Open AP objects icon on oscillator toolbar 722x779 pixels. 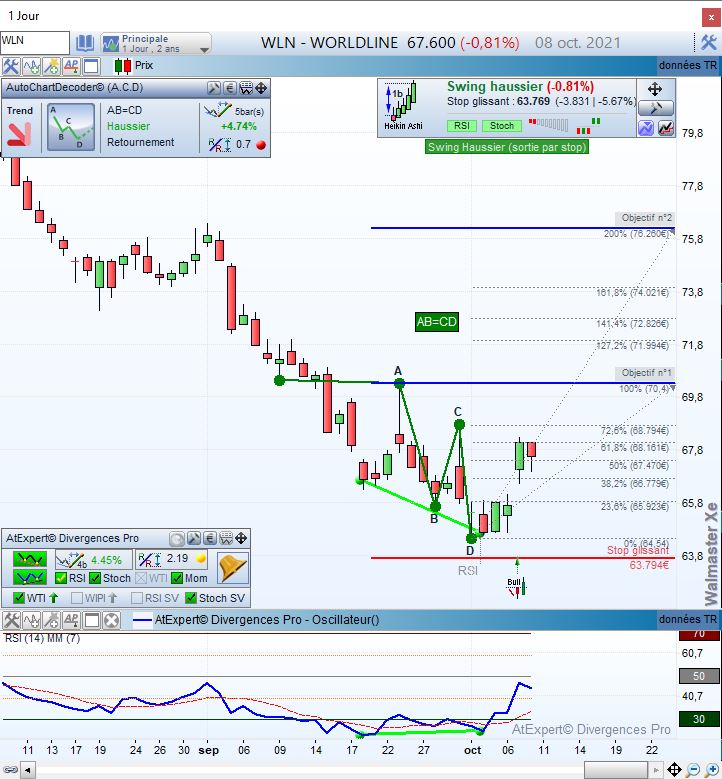pyautogui.click(x=71, y=620)
